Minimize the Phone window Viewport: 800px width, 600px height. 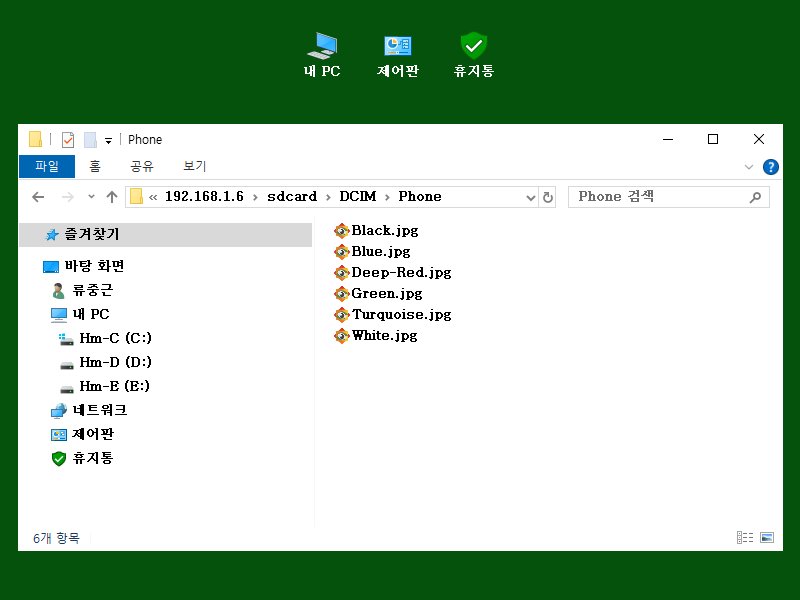click(x=668, y=139)
